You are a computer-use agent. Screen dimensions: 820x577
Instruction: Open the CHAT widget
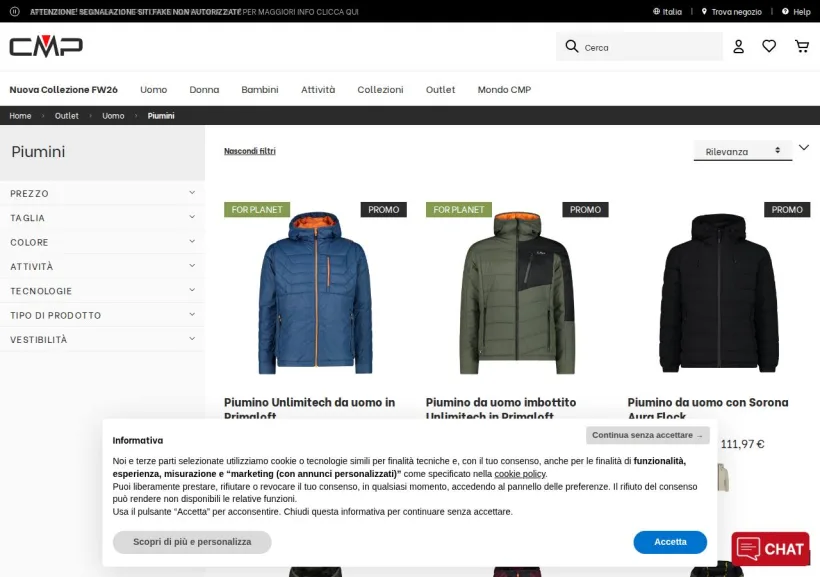(x=770, y=549)
